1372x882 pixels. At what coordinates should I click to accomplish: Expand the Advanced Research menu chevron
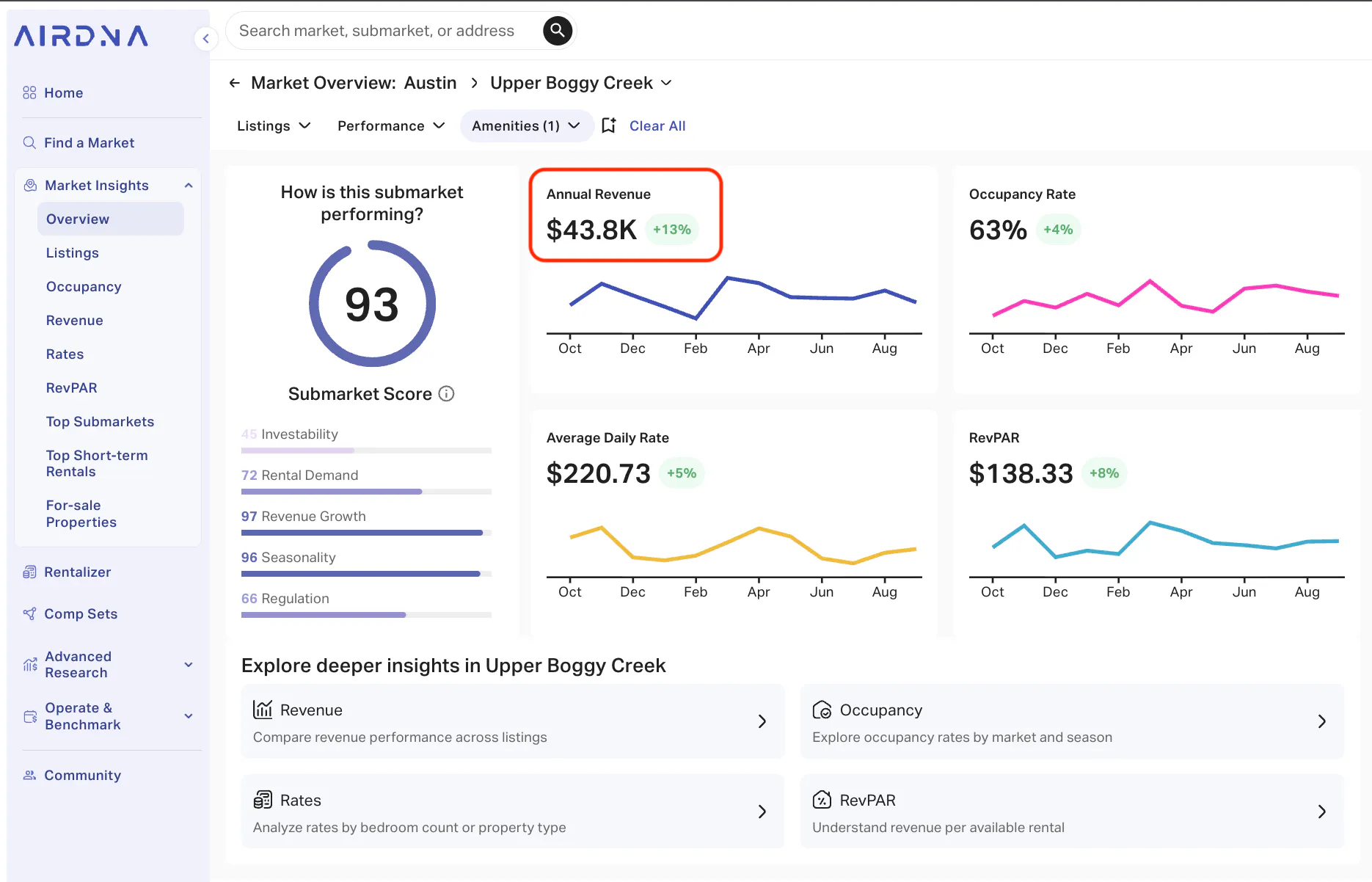pos(189,665)
